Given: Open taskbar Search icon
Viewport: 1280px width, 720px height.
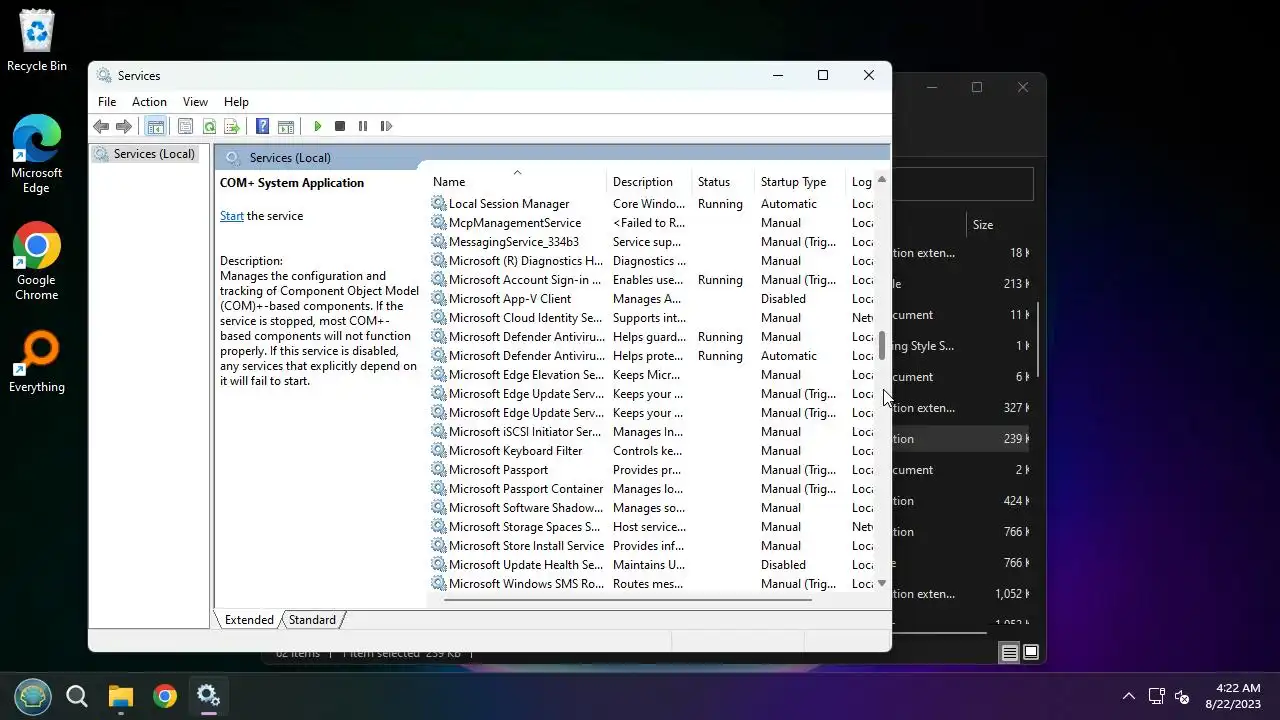Looking at the screenshot, I should (x=77, y=696).
